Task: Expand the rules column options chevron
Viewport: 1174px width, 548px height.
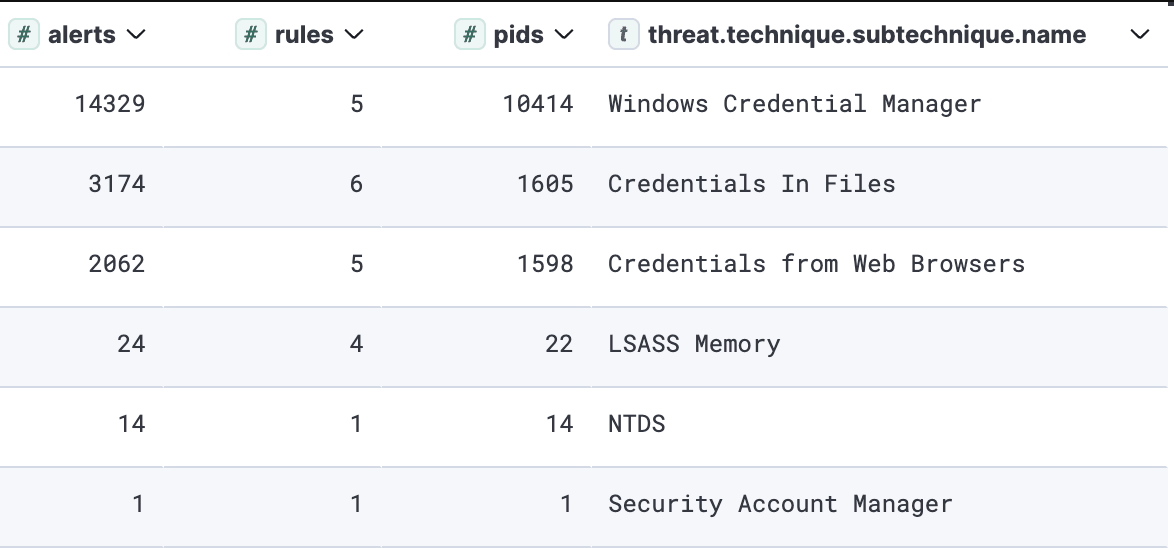Action: coord(353,35)
